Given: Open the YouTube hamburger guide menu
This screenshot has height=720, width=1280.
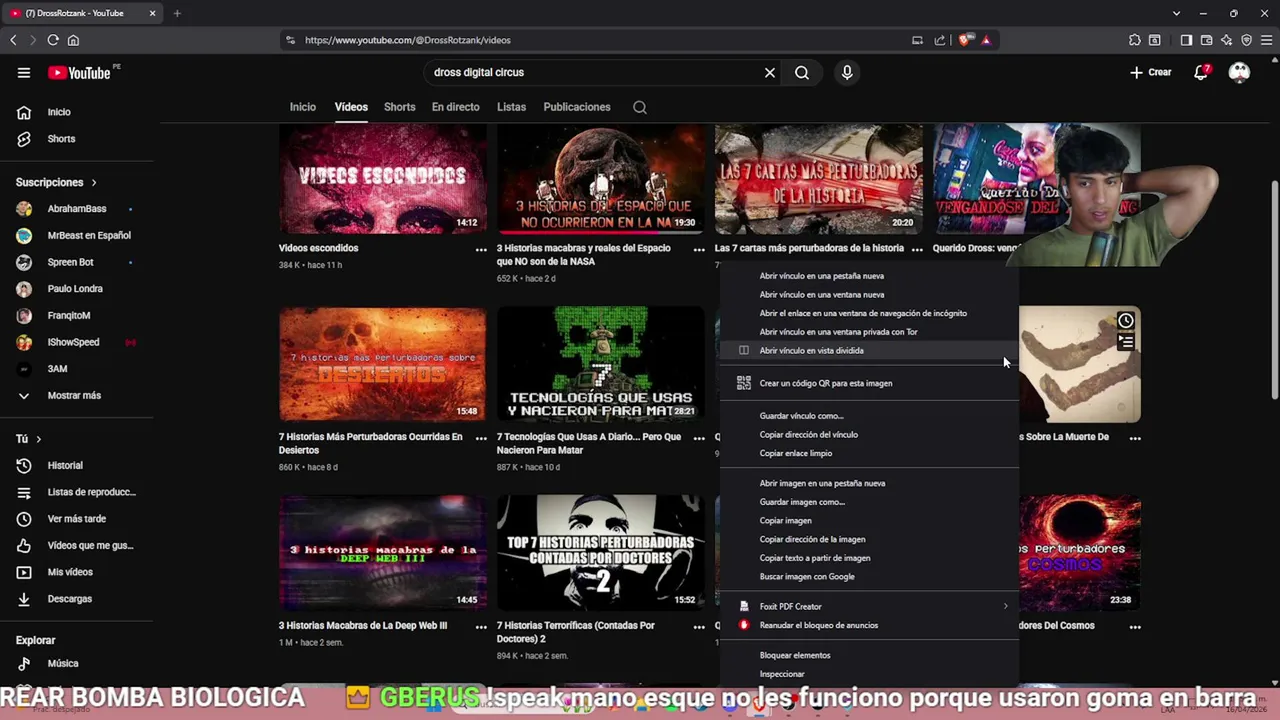Looking at the screenshot, I should [24, 72].
